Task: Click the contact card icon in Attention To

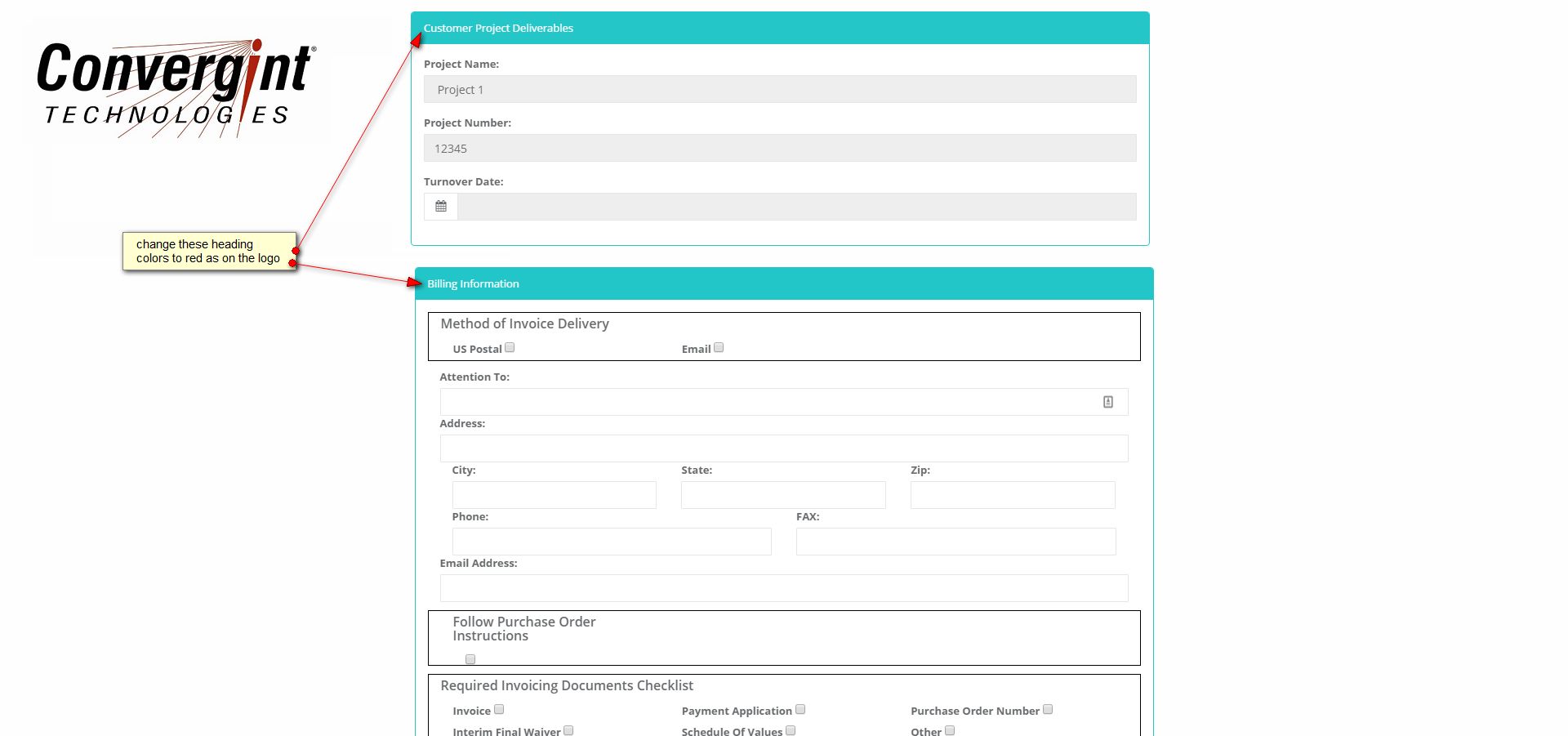Action: point(1108,402)
